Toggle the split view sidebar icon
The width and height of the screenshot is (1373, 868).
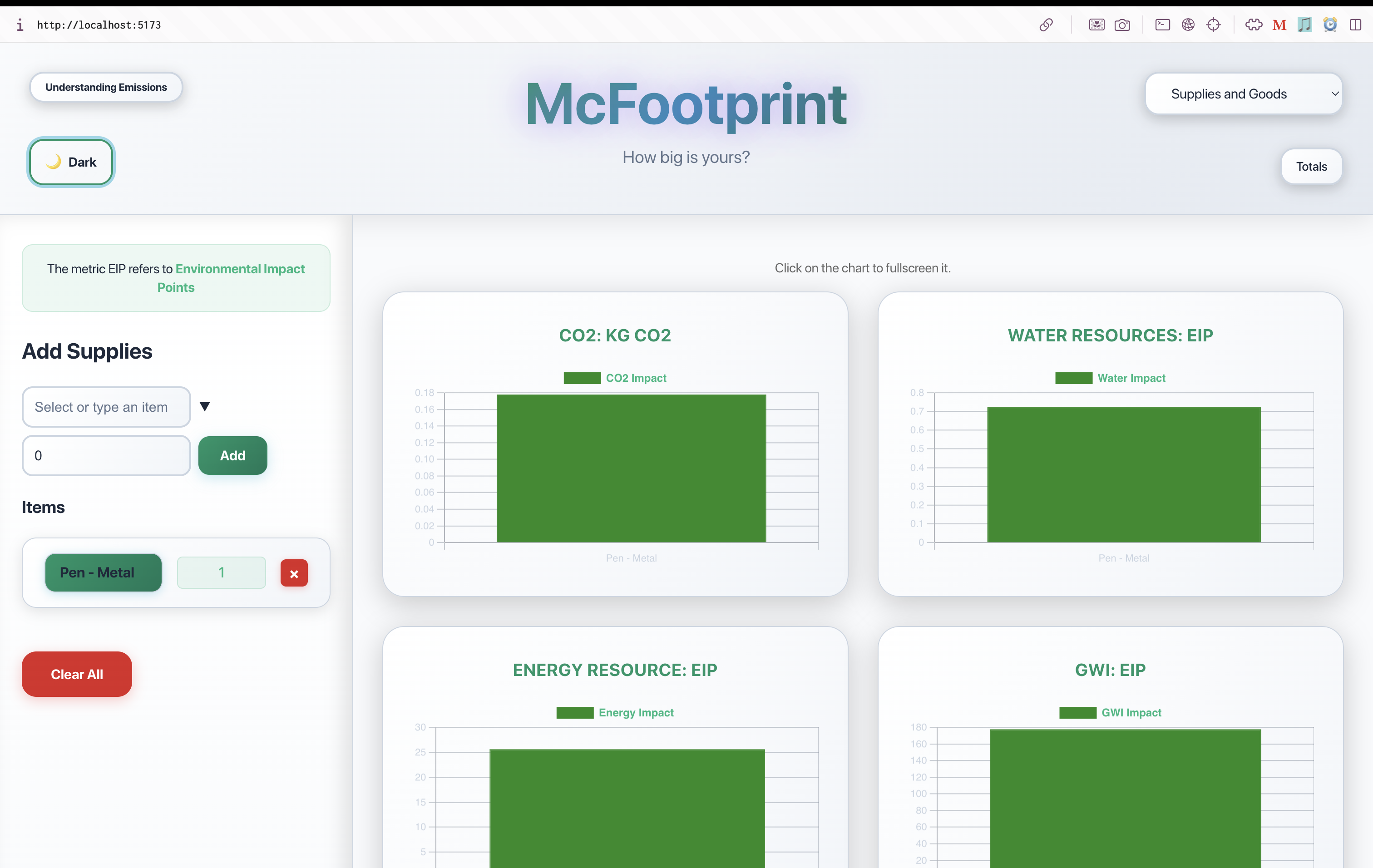pos(1355,25)
